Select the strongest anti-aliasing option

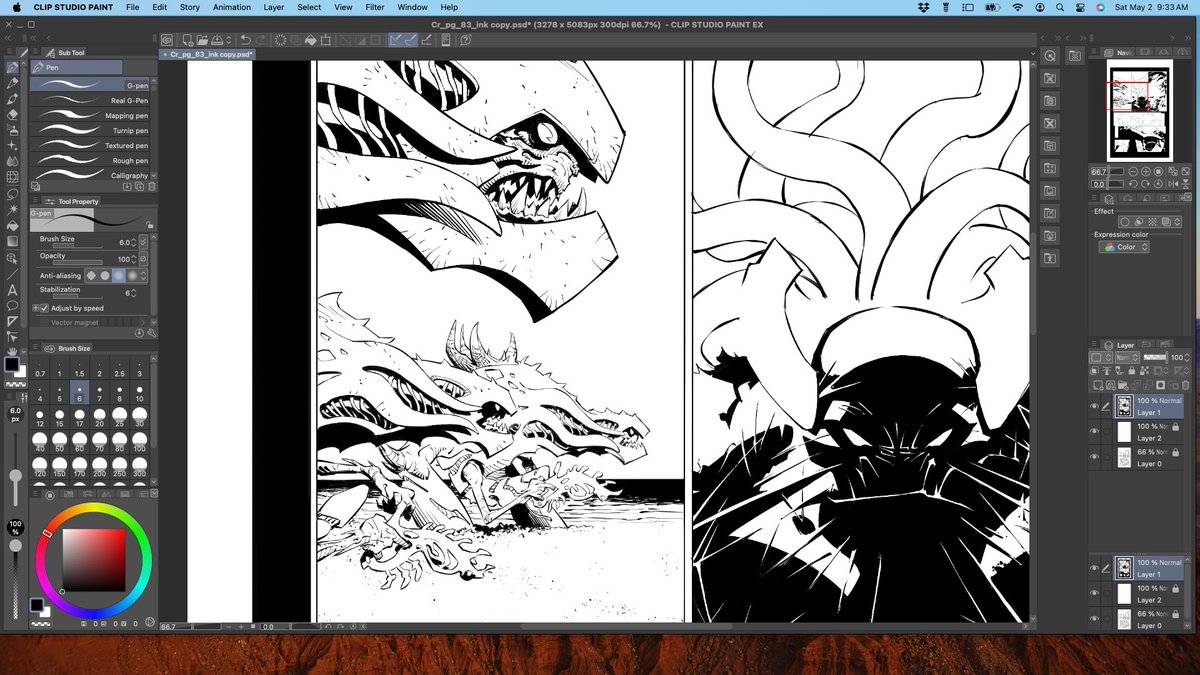click(132, 275)
